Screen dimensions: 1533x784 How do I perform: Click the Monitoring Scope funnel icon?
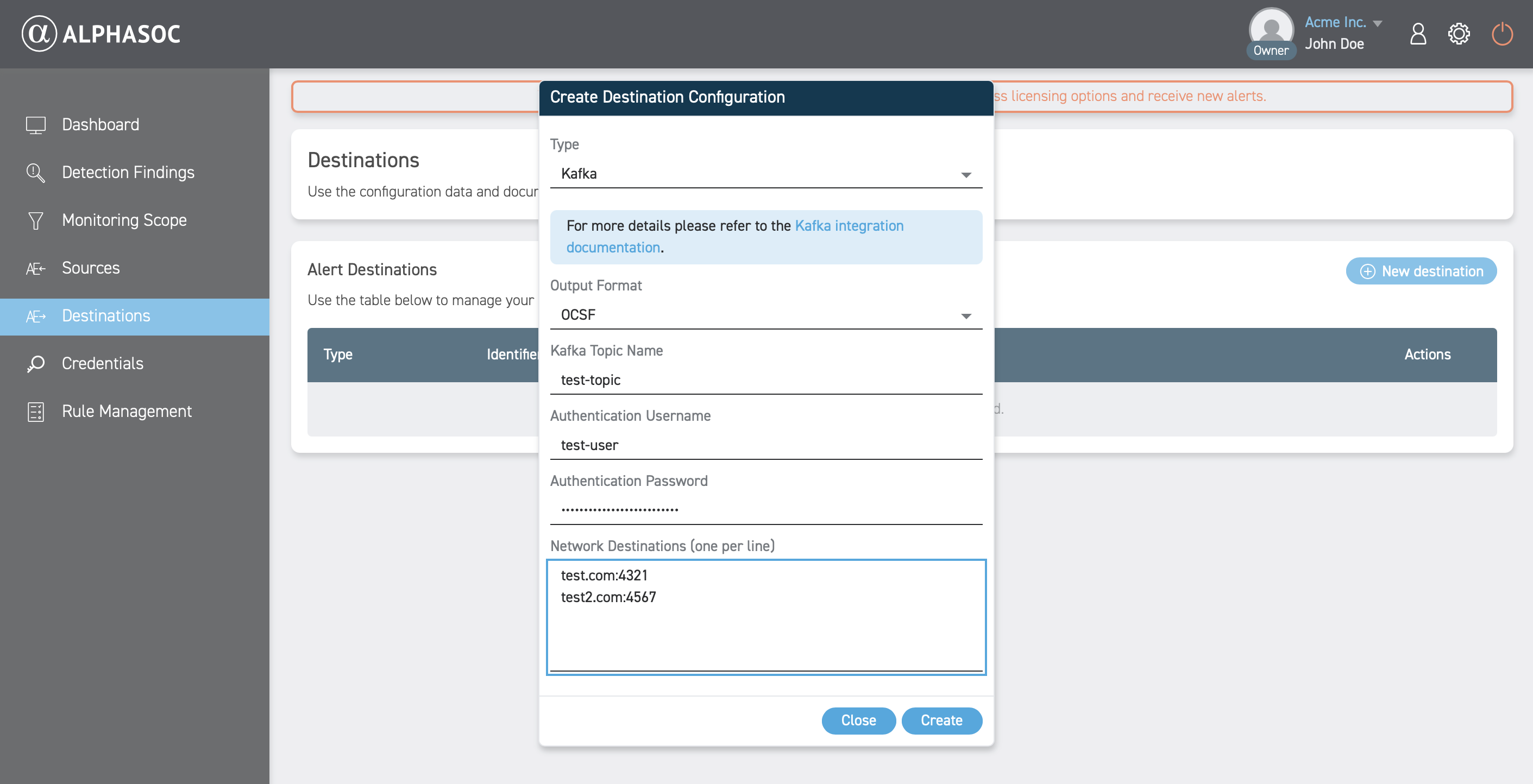[36, 220]
